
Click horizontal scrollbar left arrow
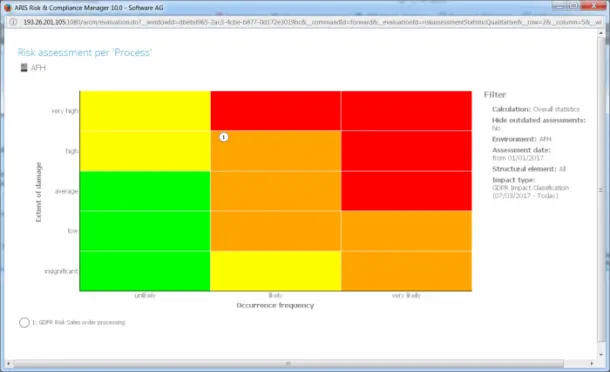(9, 363)
